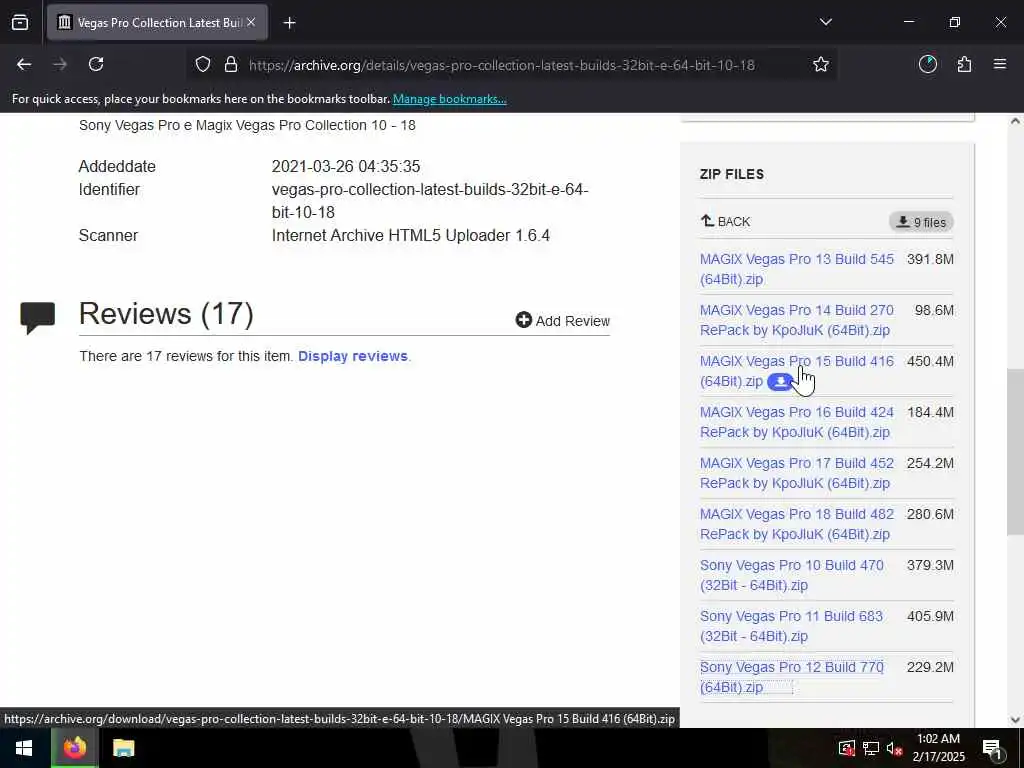Click the archive.org URL address field

(x=502, y=65)
